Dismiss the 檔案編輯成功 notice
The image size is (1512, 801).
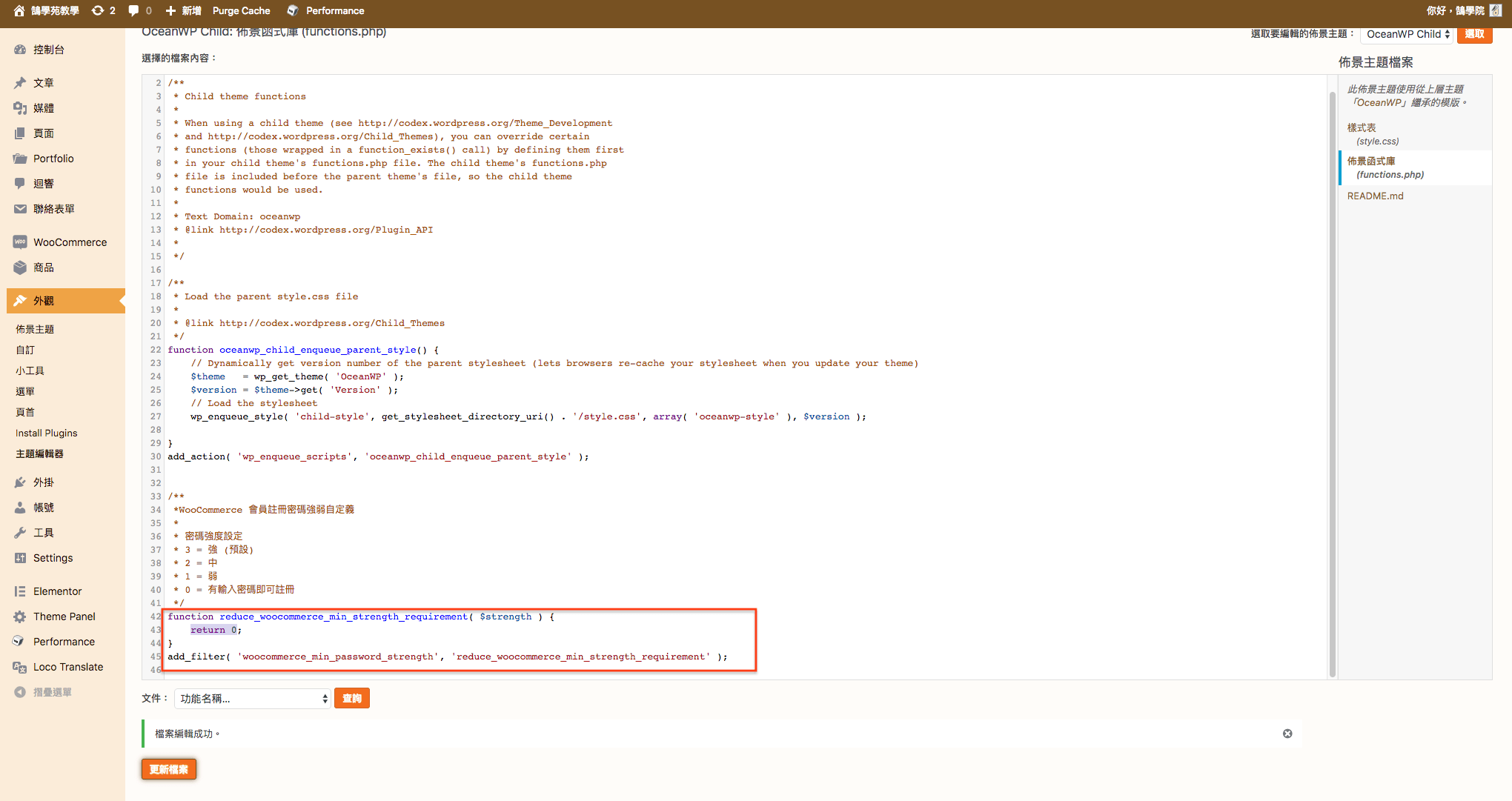tap(1287, 734)
